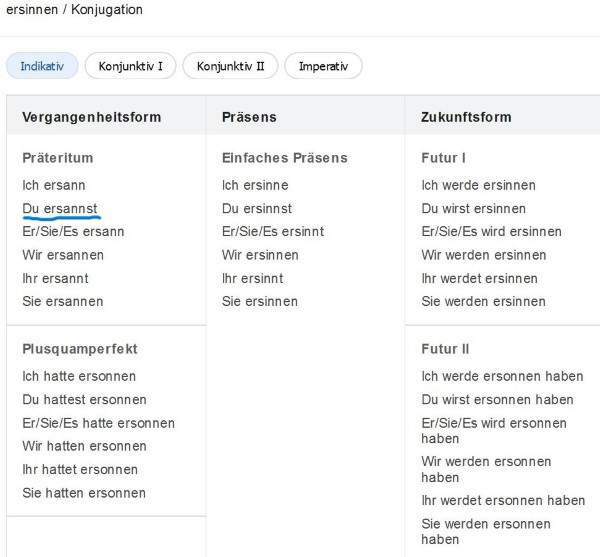Click 'Ihr werdet ersonnen haben' entry
The image size is (600, 557).
[x=503, y=500]
